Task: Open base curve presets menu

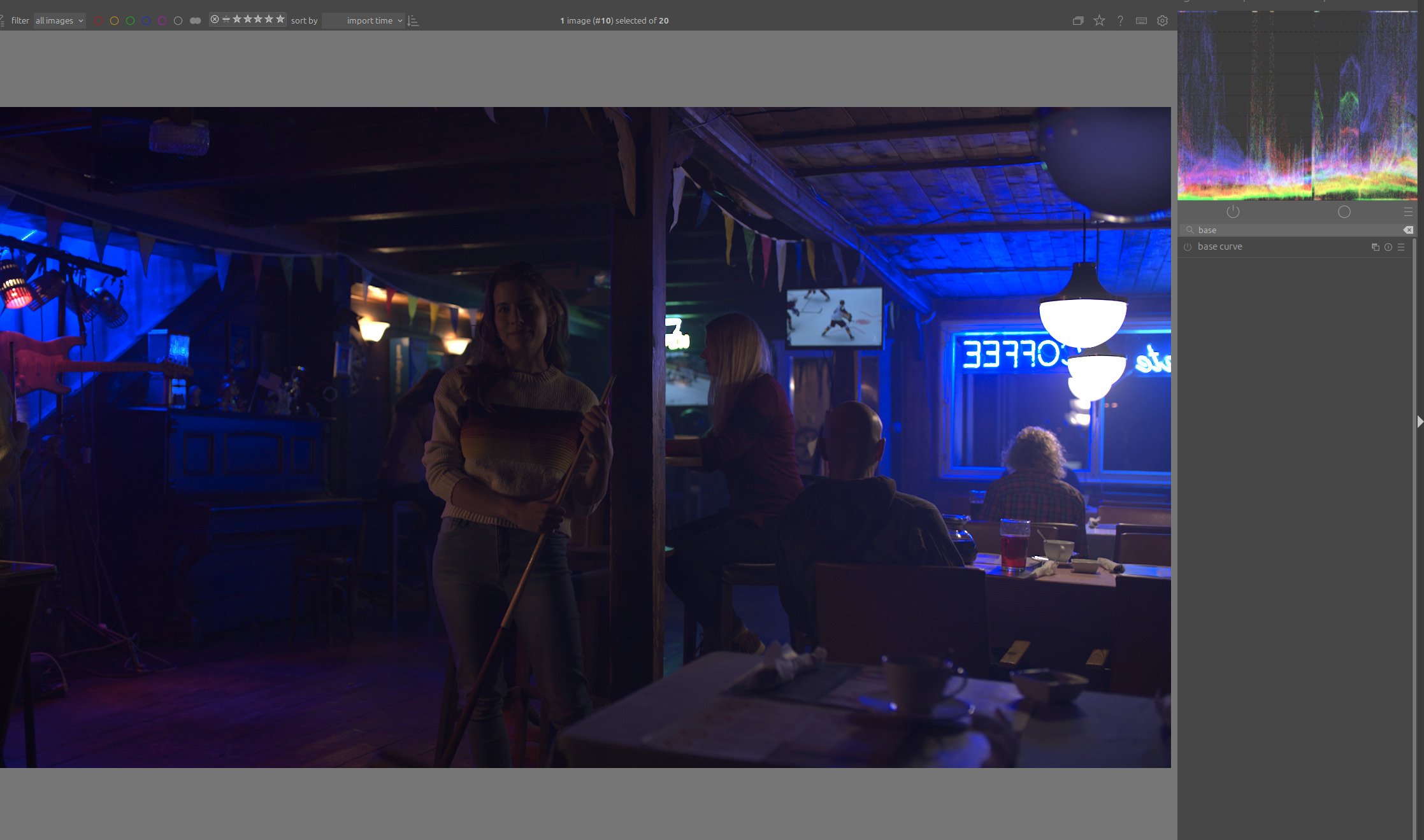Action: (1400, 247)
